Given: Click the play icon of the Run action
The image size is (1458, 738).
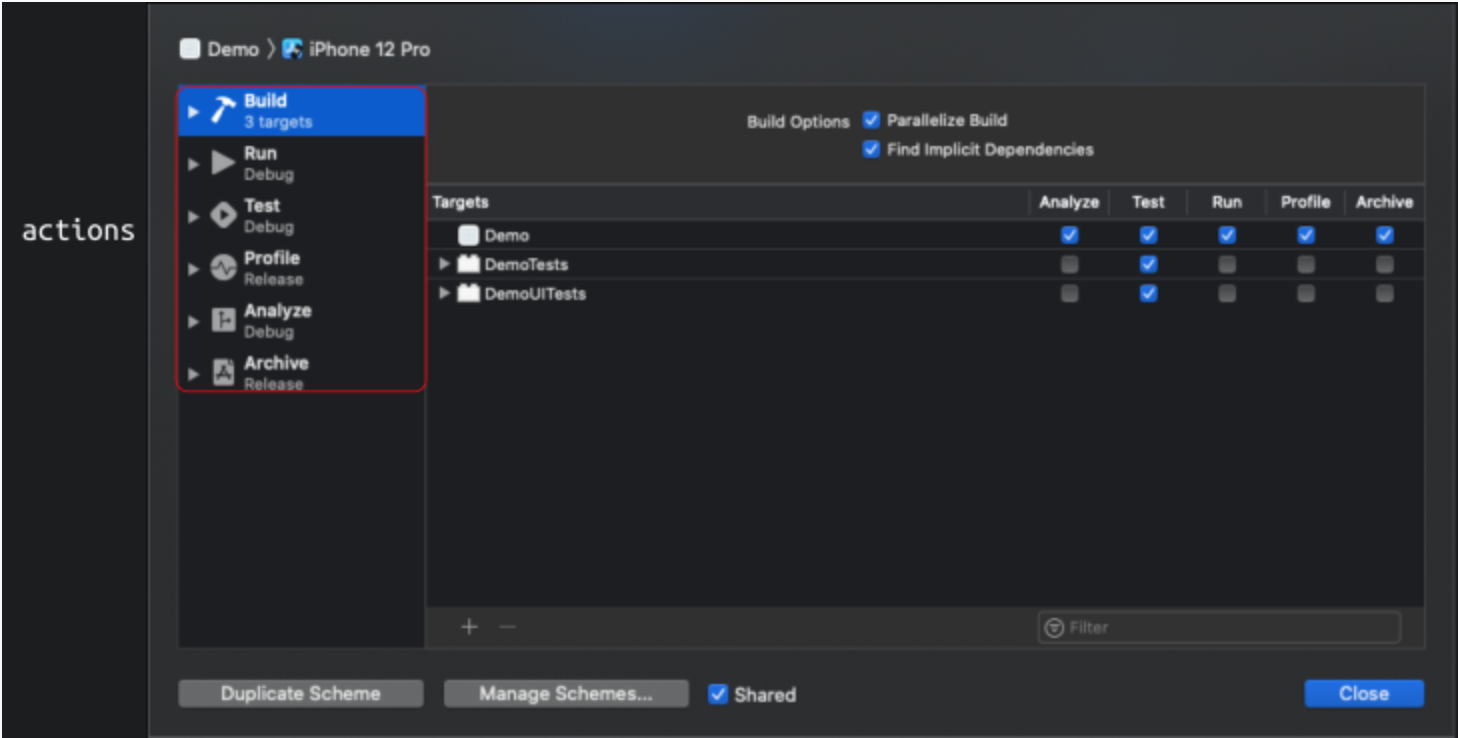Looking at the screenshot, I should pos(223,163).
